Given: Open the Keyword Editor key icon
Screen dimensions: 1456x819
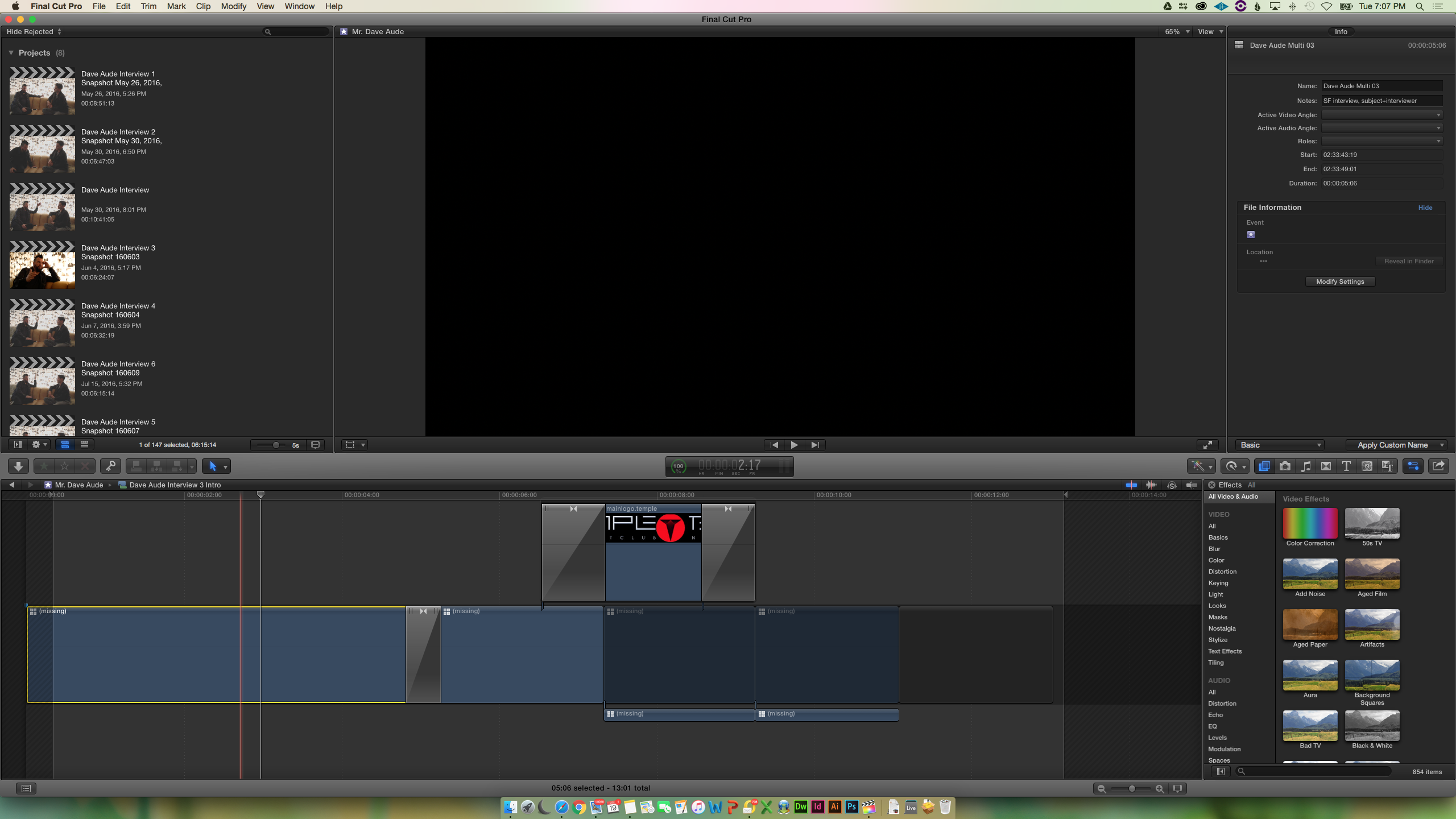Looking at the screenshot, I should [x=110, y=466].
